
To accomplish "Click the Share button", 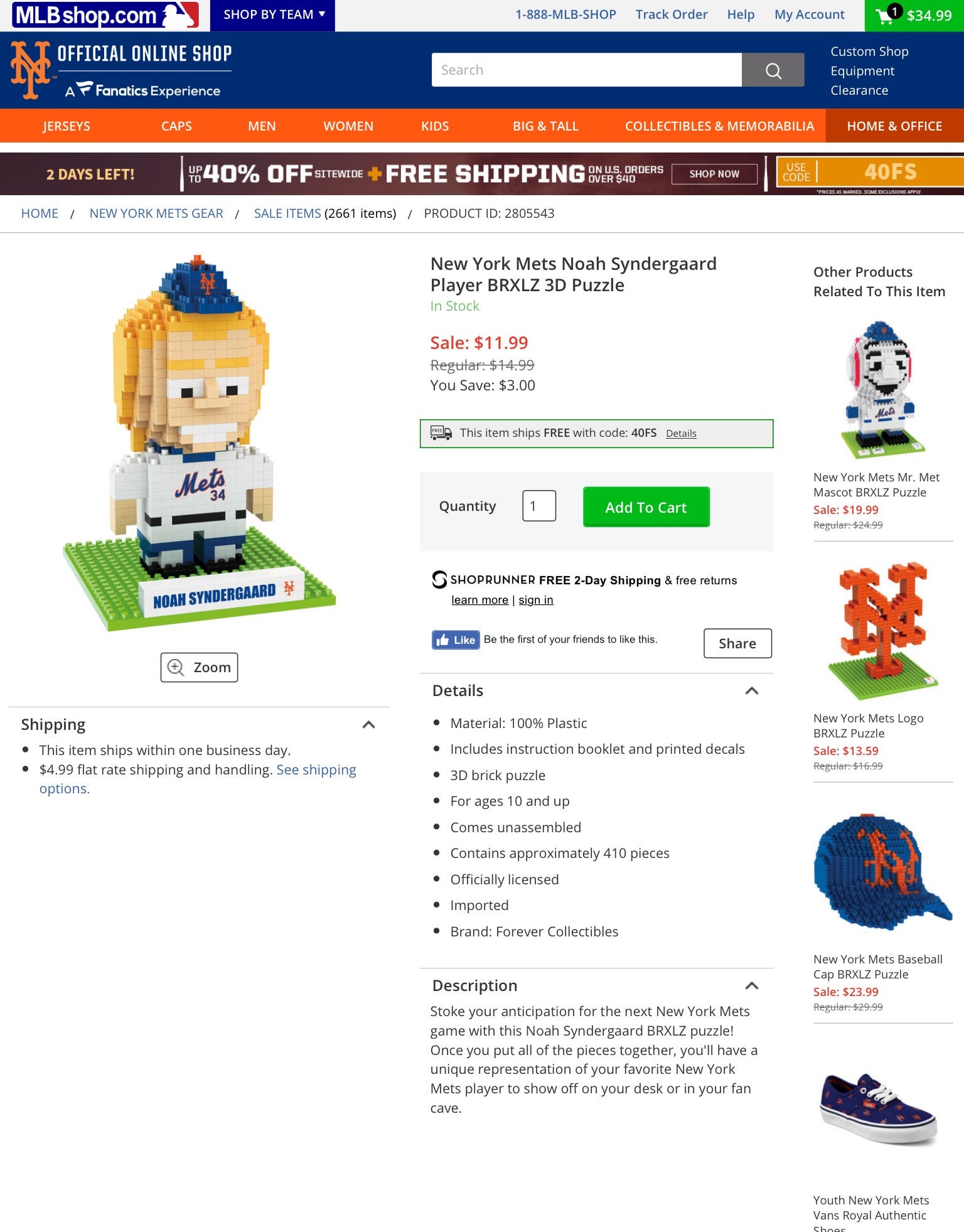I will point(737,643).
